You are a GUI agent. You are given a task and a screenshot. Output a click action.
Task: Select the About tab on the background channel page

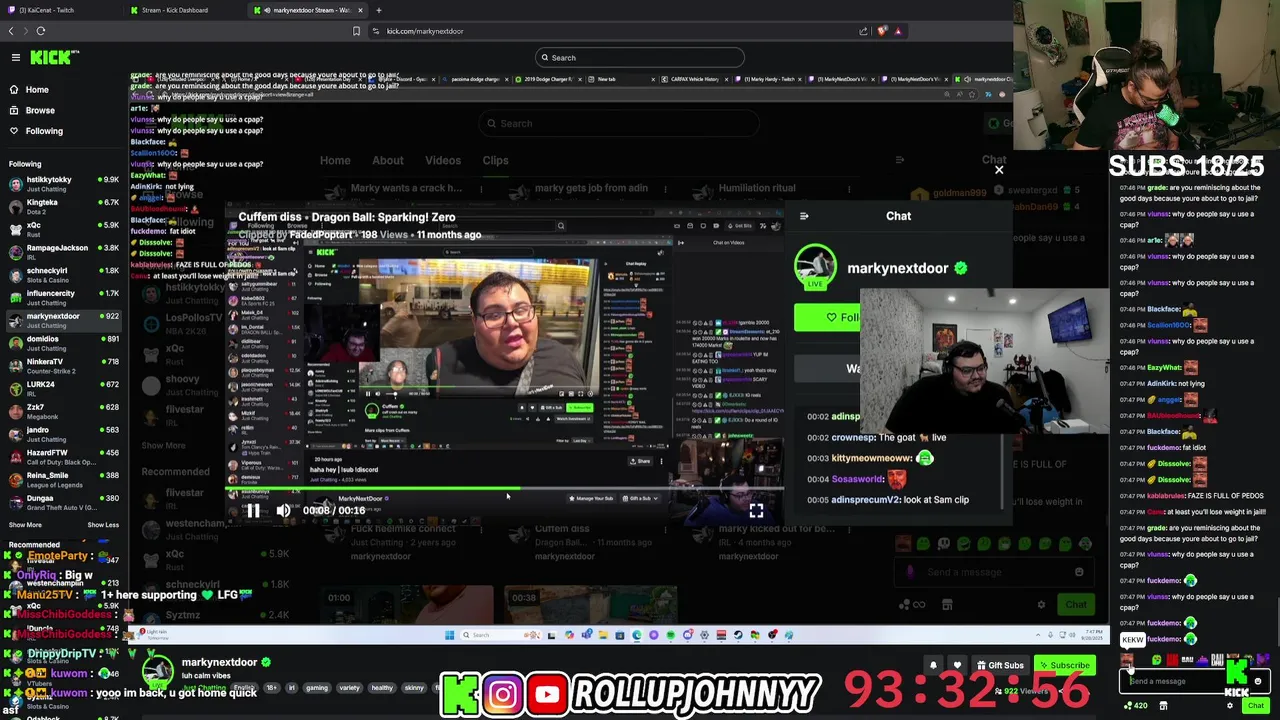388,160
